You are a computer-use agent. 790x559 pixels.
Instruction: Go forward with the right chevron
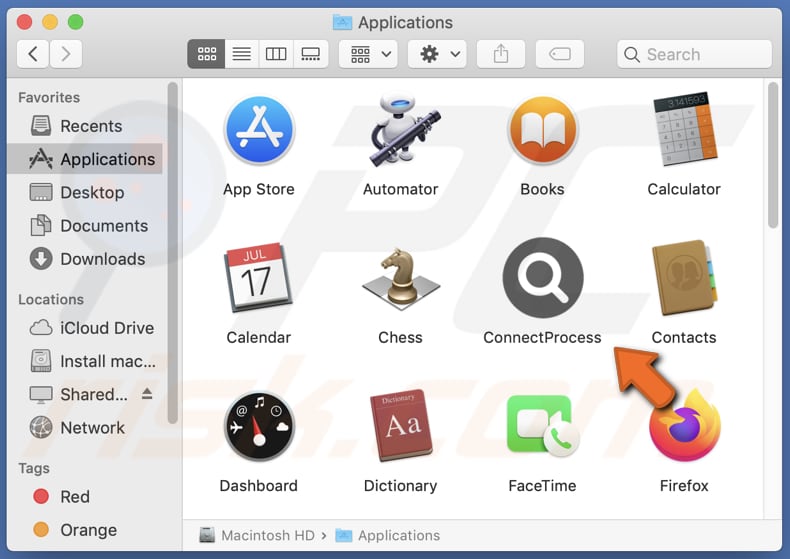tap(65, 54)
